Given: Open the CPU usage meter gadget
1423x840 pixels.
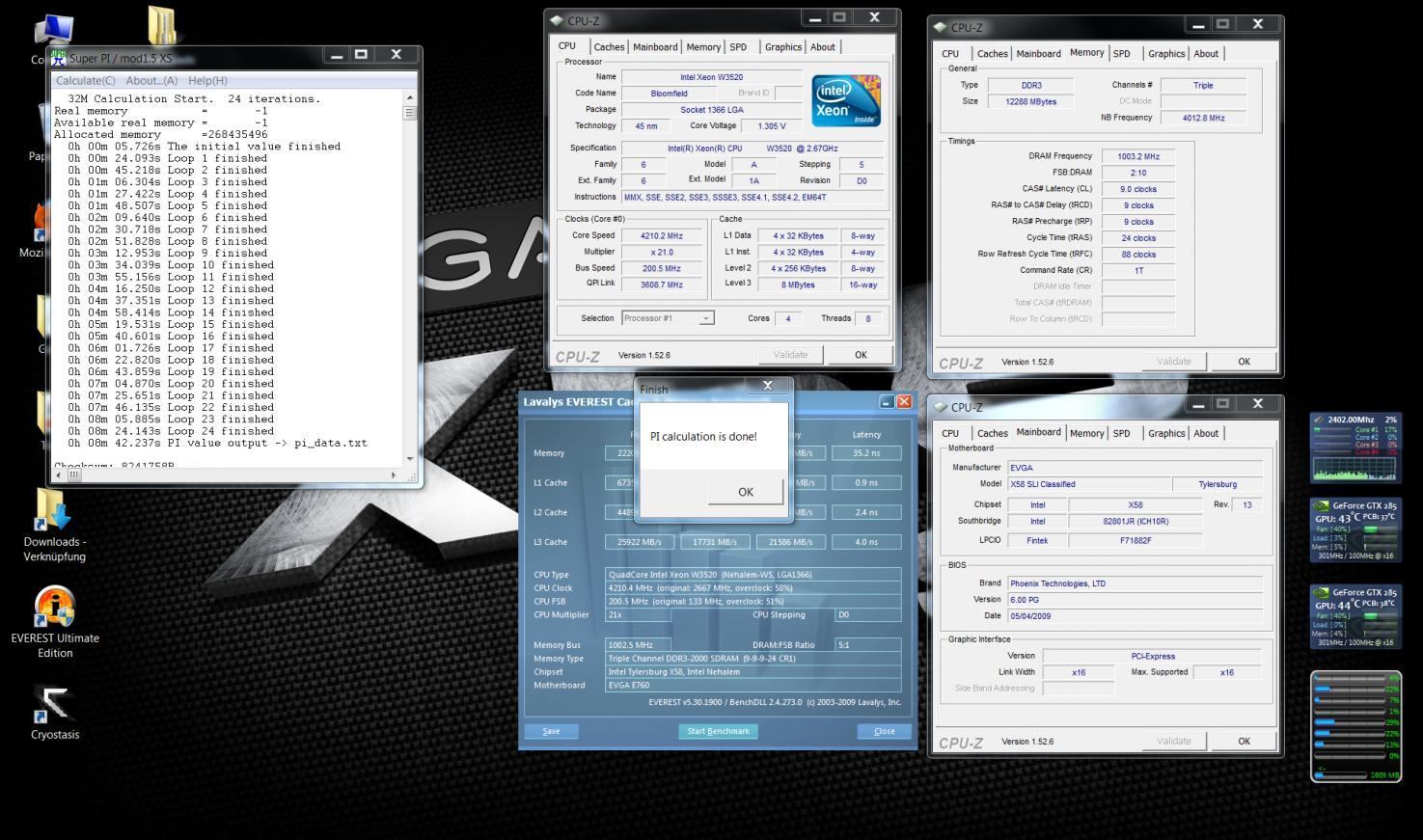Looking at the screenshot, I should coord(1355,447).
